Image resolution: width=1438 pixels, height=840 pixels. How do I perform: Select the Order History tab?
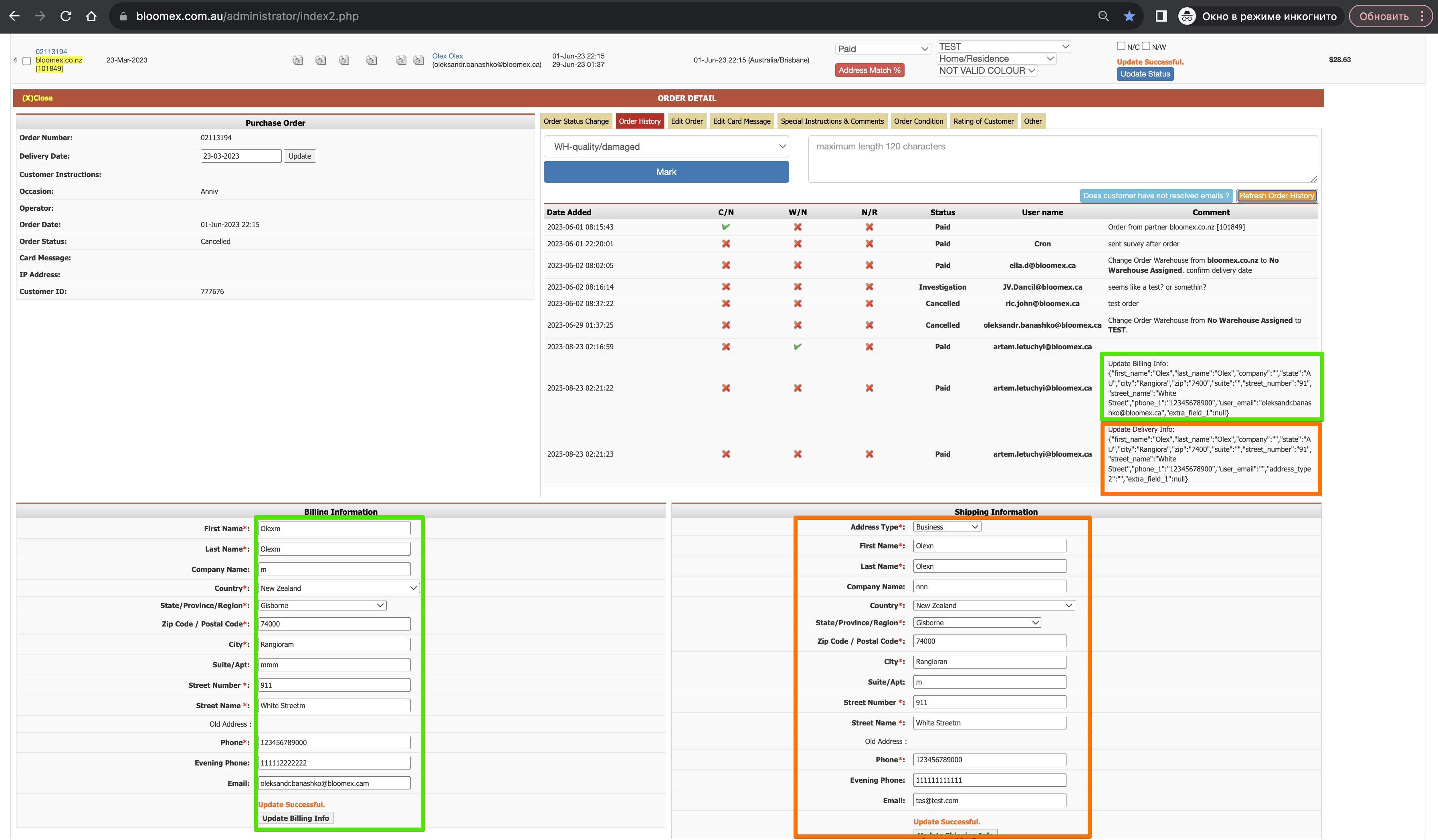[639, 121]
